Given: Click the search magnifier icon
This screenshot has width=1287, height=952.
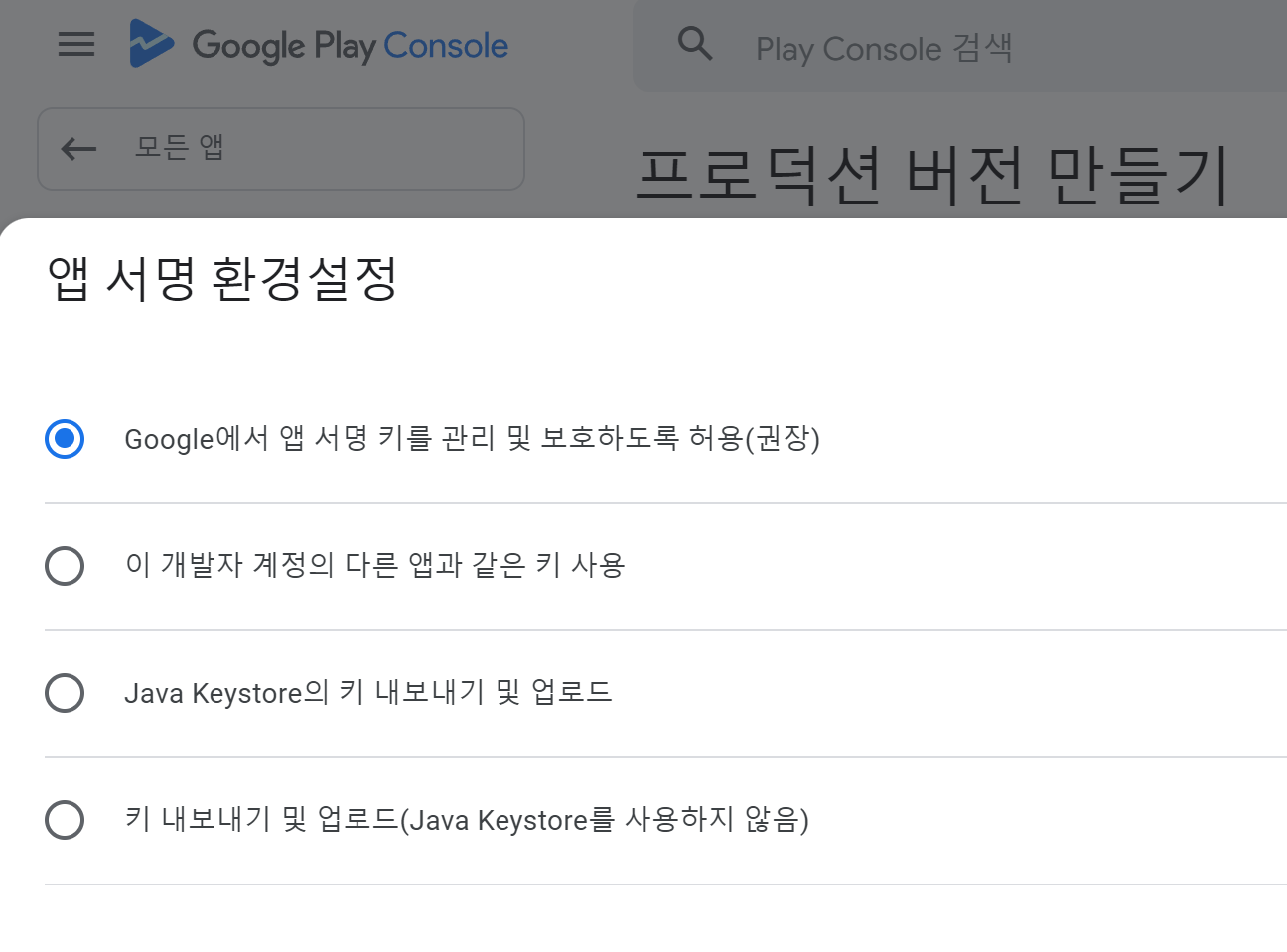Looking at the screenshot, I should click(x=695, y=44).
